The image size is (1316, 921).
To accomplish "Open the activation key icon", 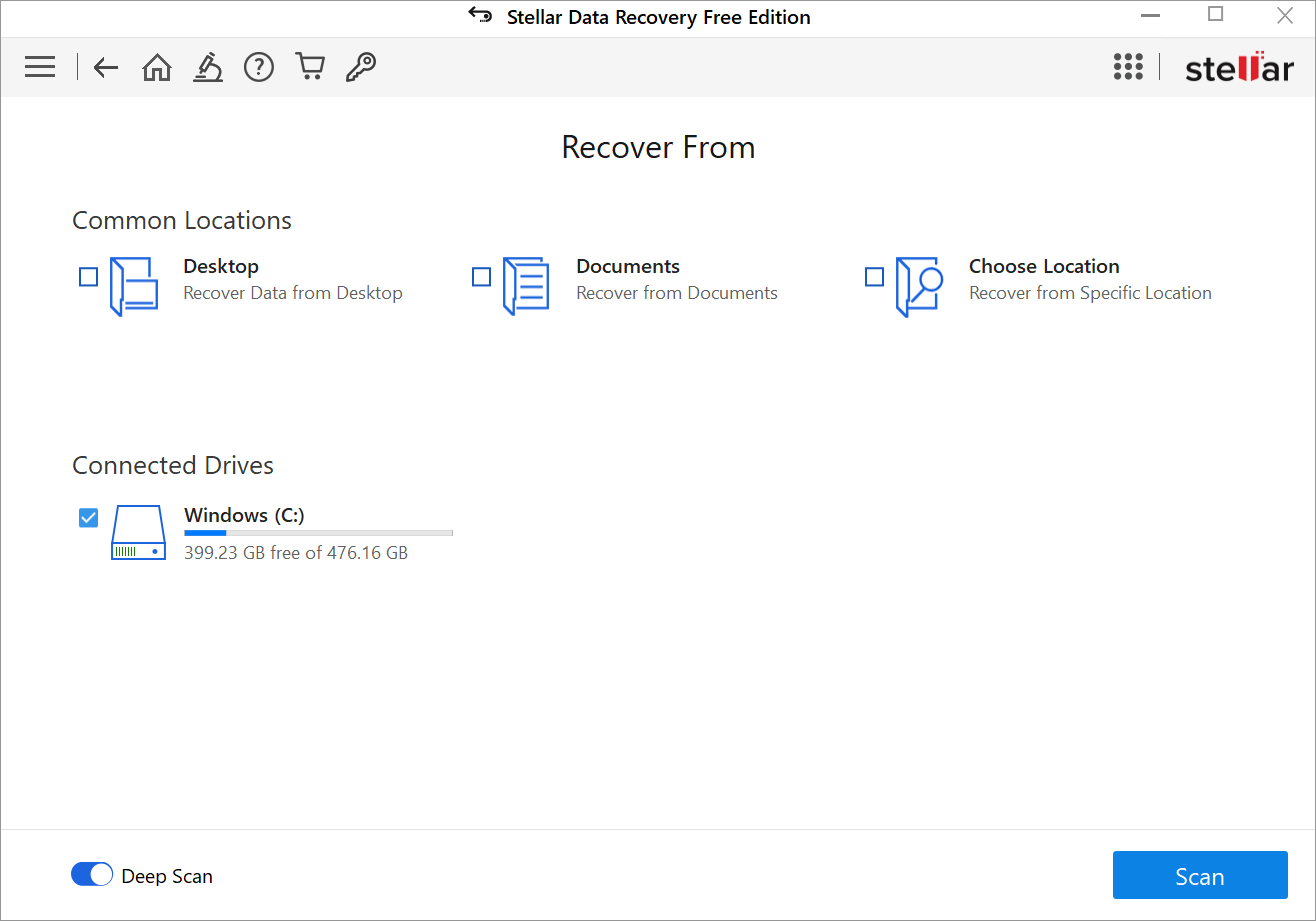I will pyautogui.click(x=361, y=67).
